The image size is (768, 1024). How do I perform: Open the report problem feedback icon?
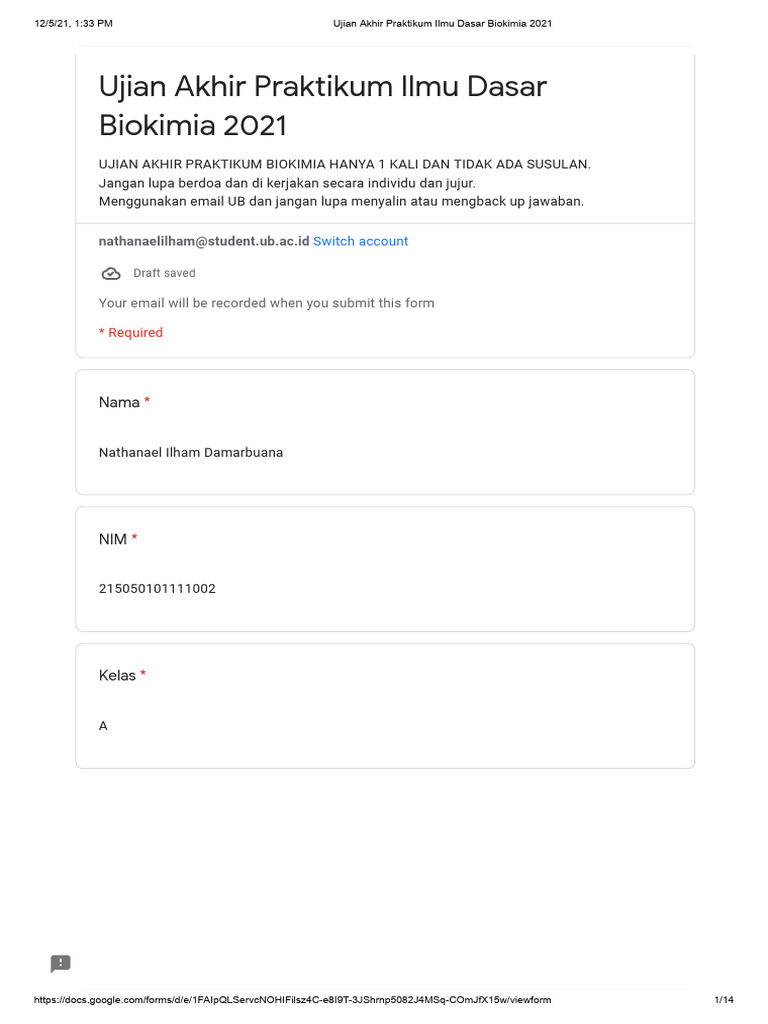click(x=61, y=964)
